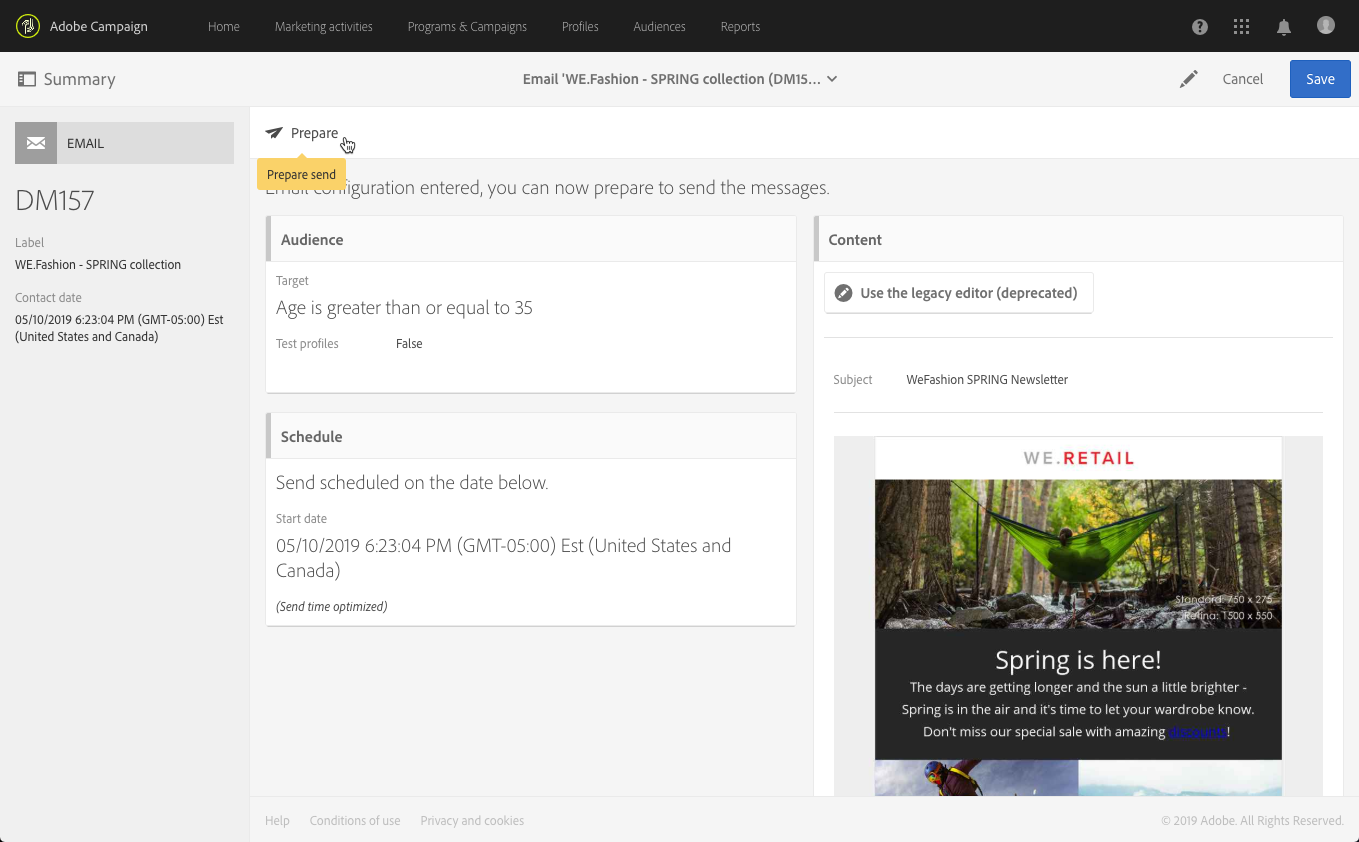The height and width of the screenshot is (842, 1359).
Task: Open Conditions of use link
Action: [x=355, y=821]
